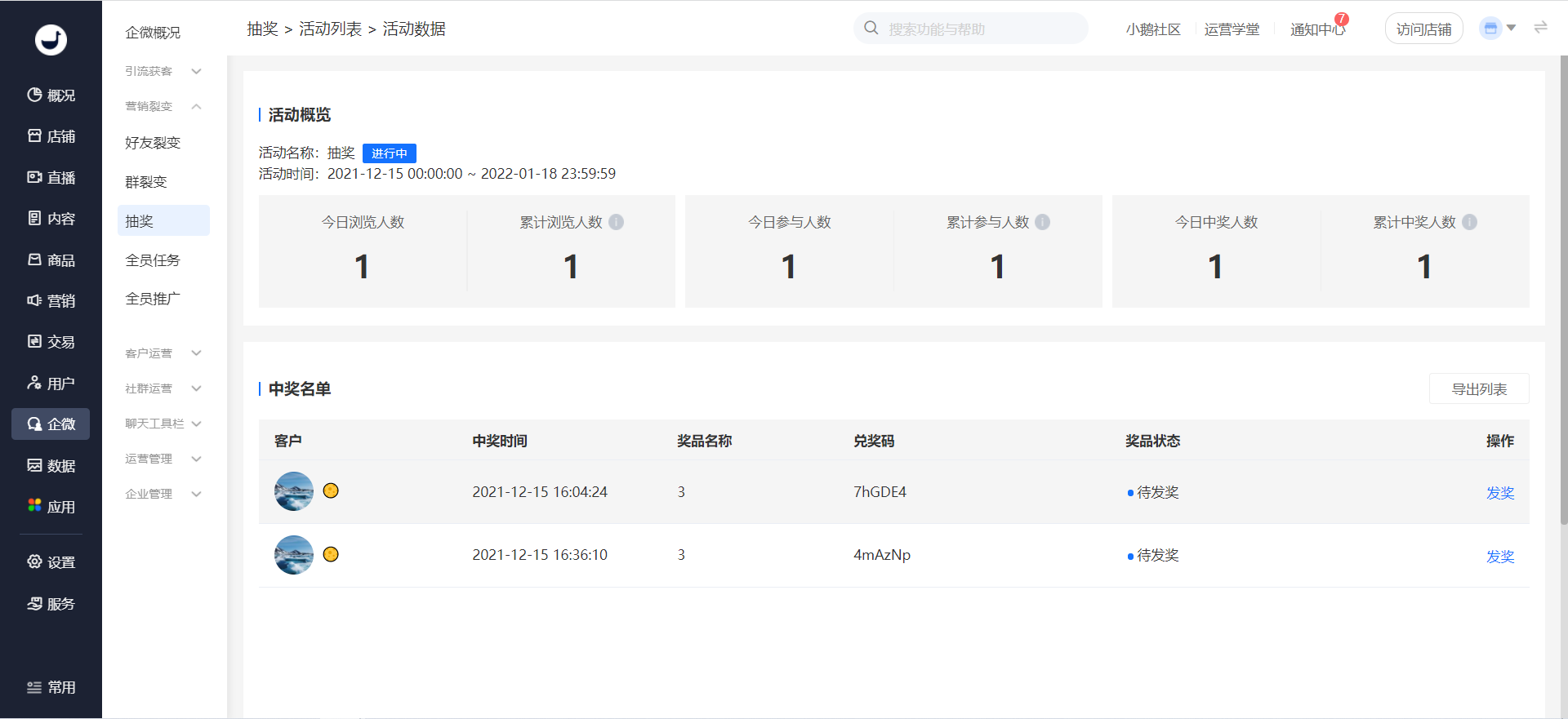Collapse the 营销裂变 section
Image resolution: width=1568 pixels, height=719 pixels.
tap(163, 106)
